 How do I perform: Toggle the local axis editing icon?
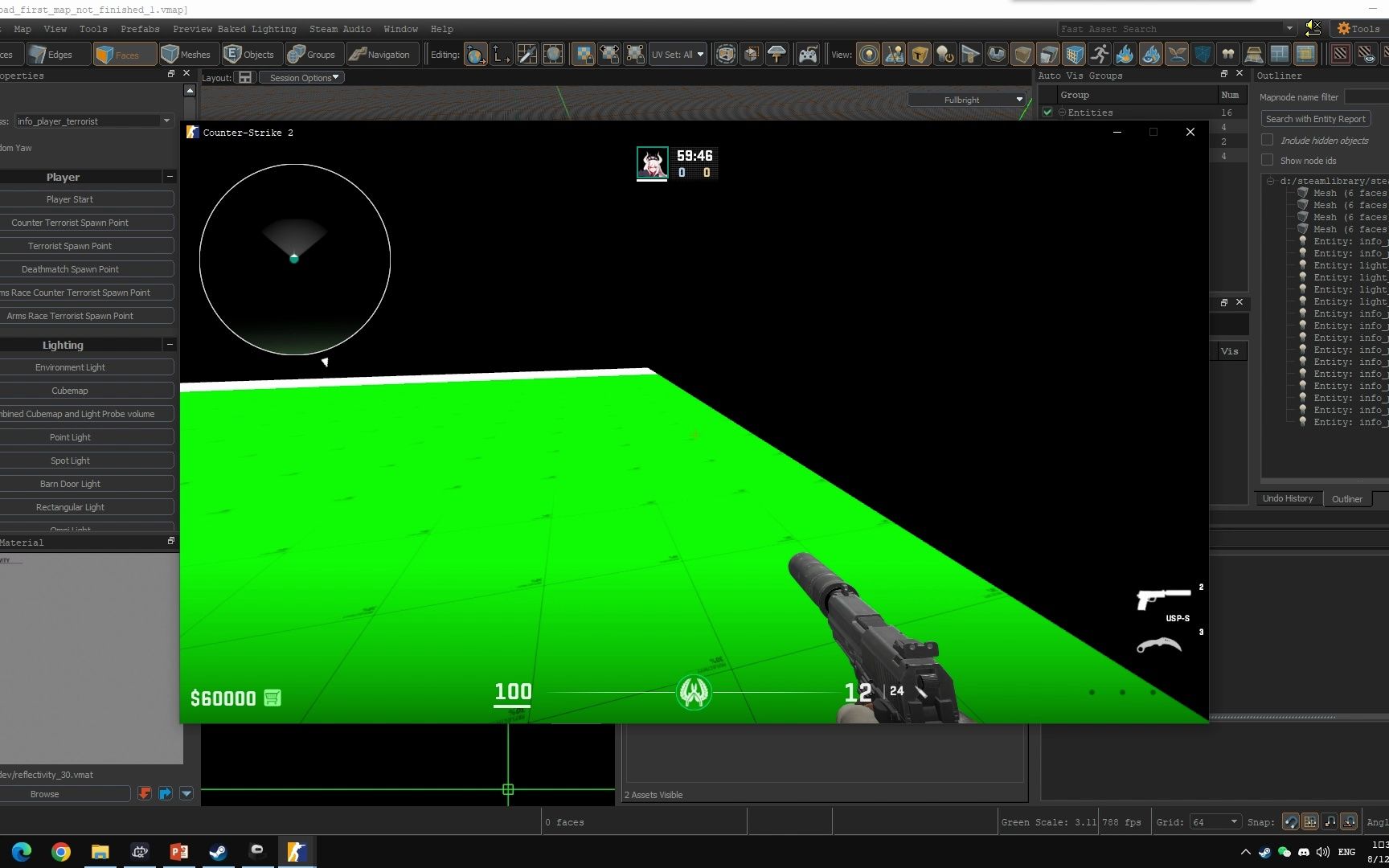(502, 55)
